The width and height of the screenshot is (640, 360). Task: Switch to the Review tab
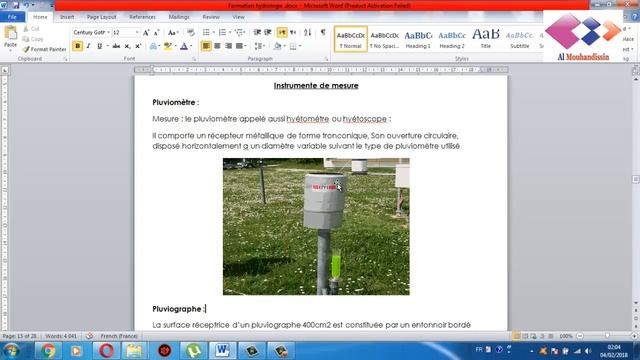click(211, 17)
